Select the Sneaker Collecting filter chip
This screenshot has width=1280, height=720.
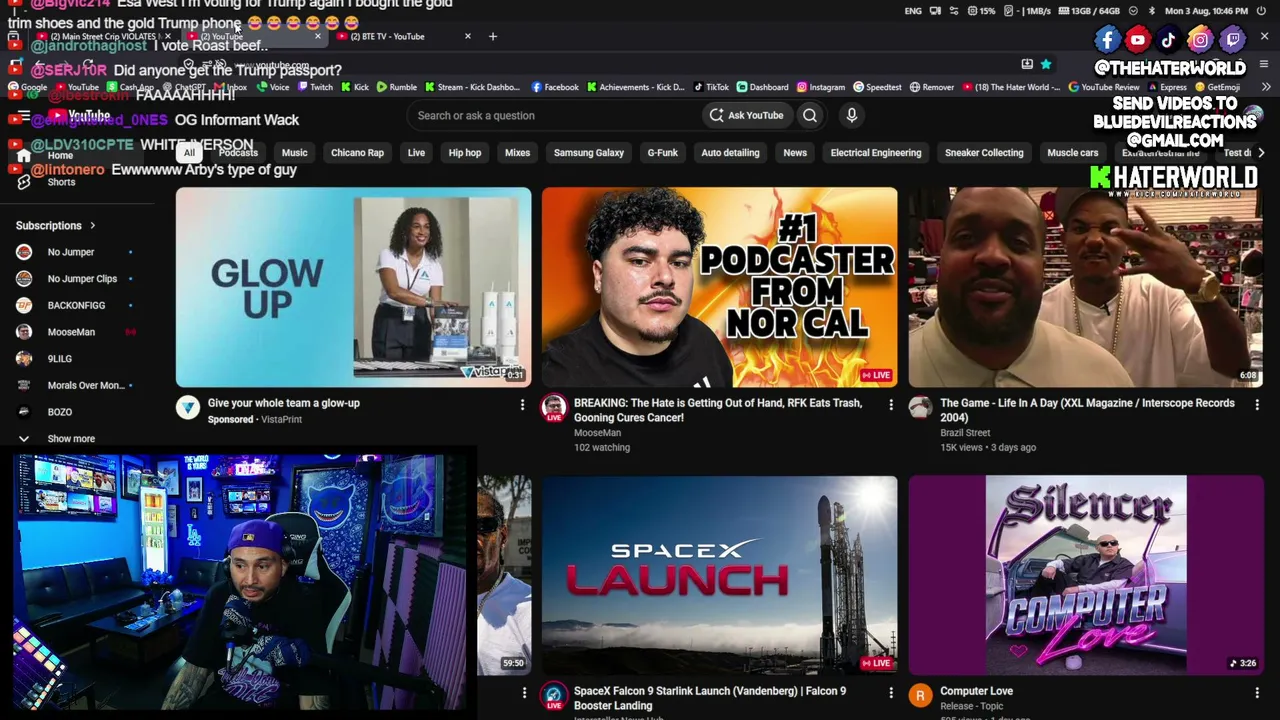point(984,153)
